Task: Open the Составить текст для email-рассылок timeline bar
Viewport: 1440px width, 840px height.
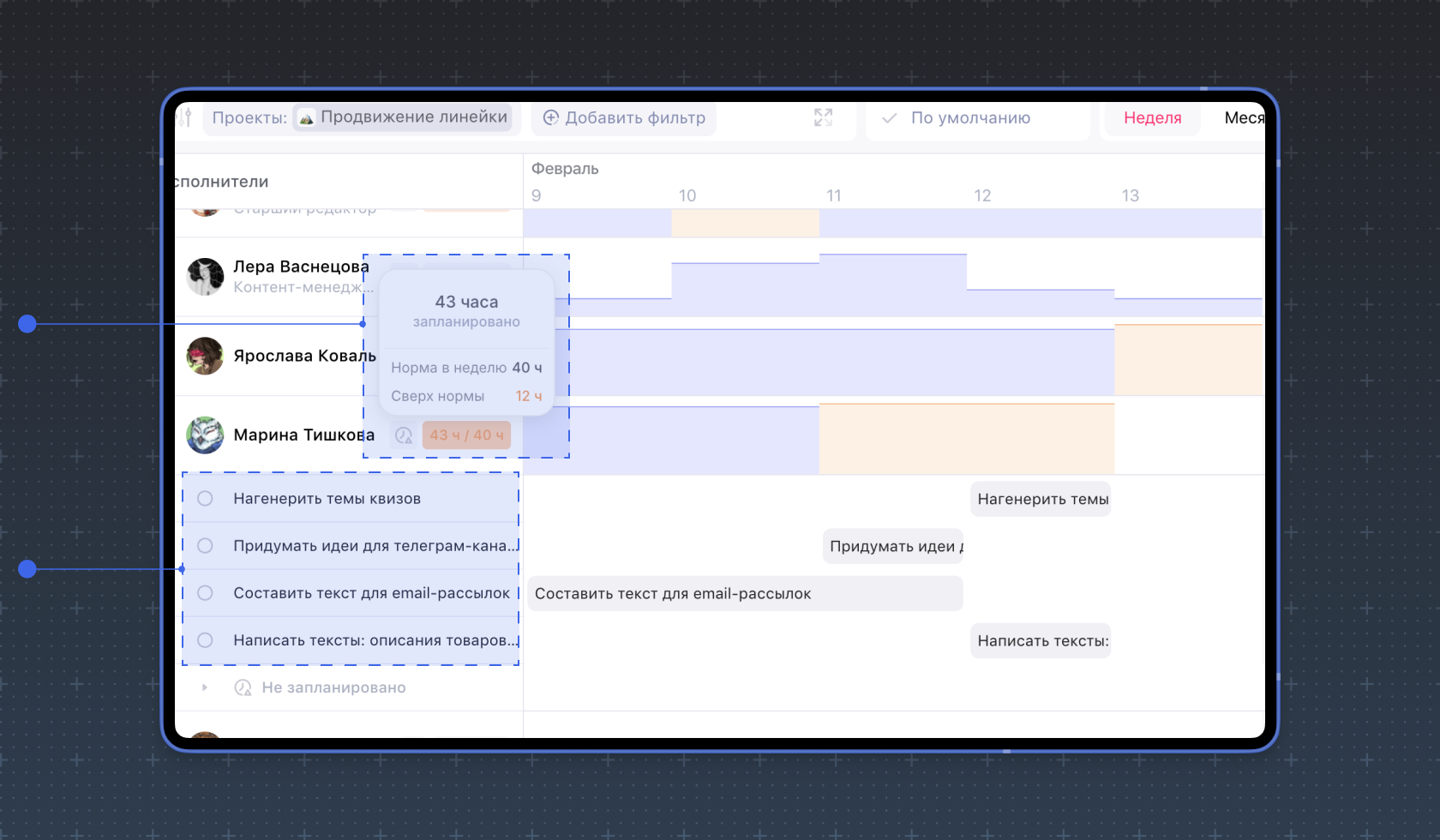Action: [745, 593]
